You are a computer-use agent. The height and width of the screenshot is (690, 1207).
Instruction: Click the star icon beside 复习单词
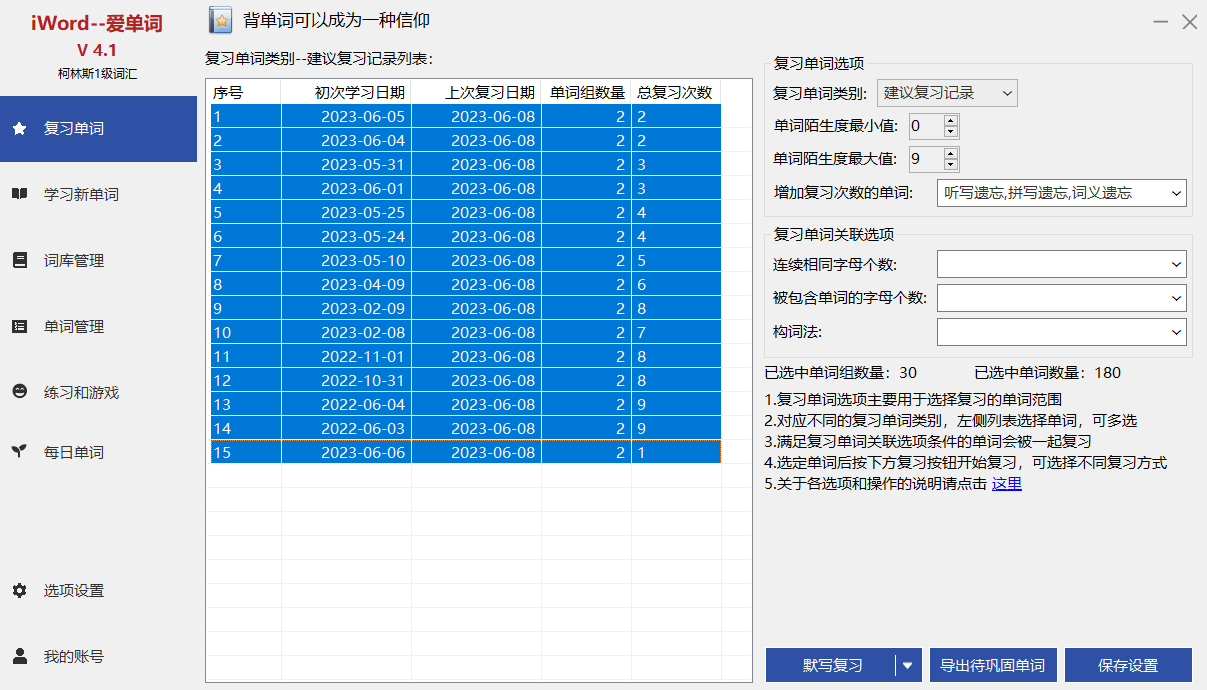click(19, 129)
